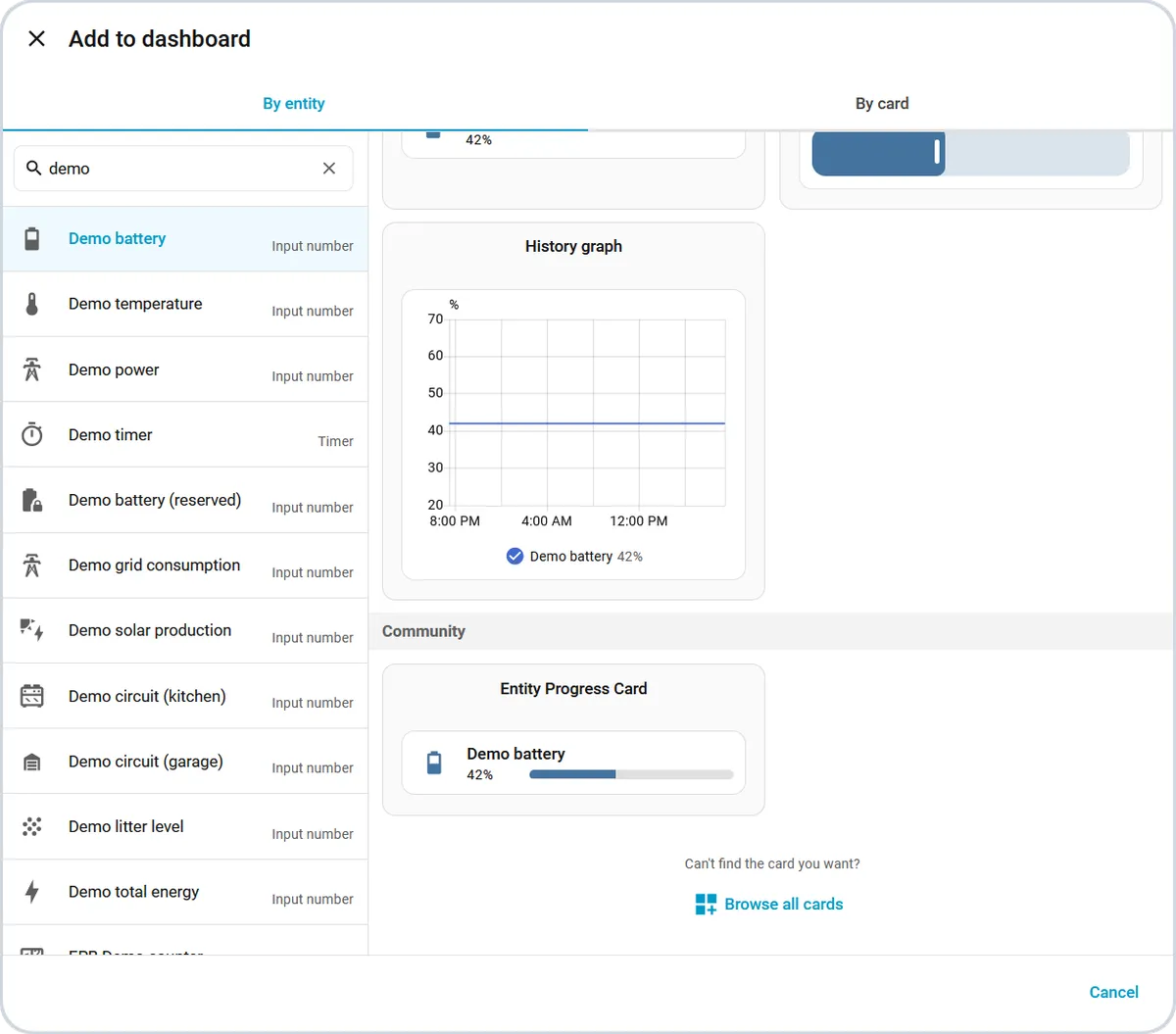Click the Entity Progress Card progress bar

pyautogui.click(x=631, y=774)
